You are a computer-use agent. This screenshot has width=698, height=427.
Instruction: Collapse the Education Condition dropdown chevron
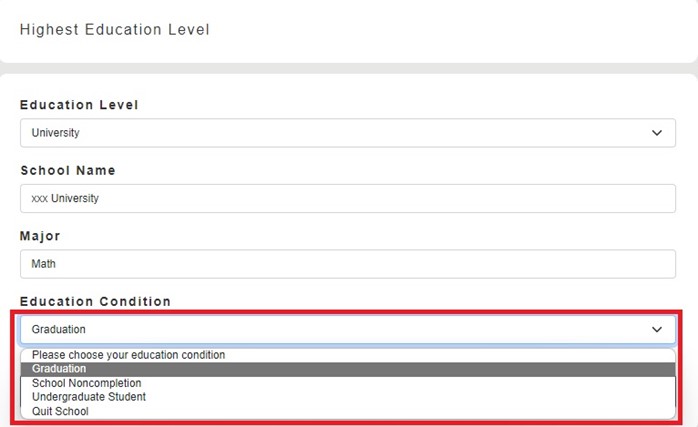pos(657,329)
